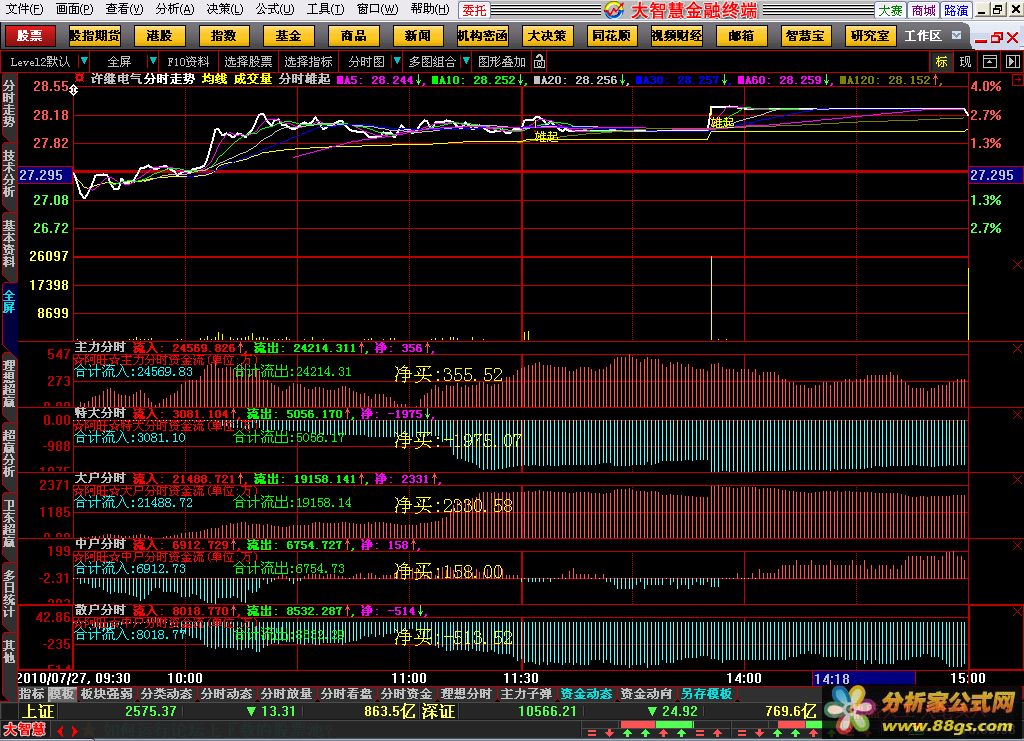This screenshot has height=741, width=1024.
Task: Click the 标 indicator toggle button
Action: pos(941,61)
